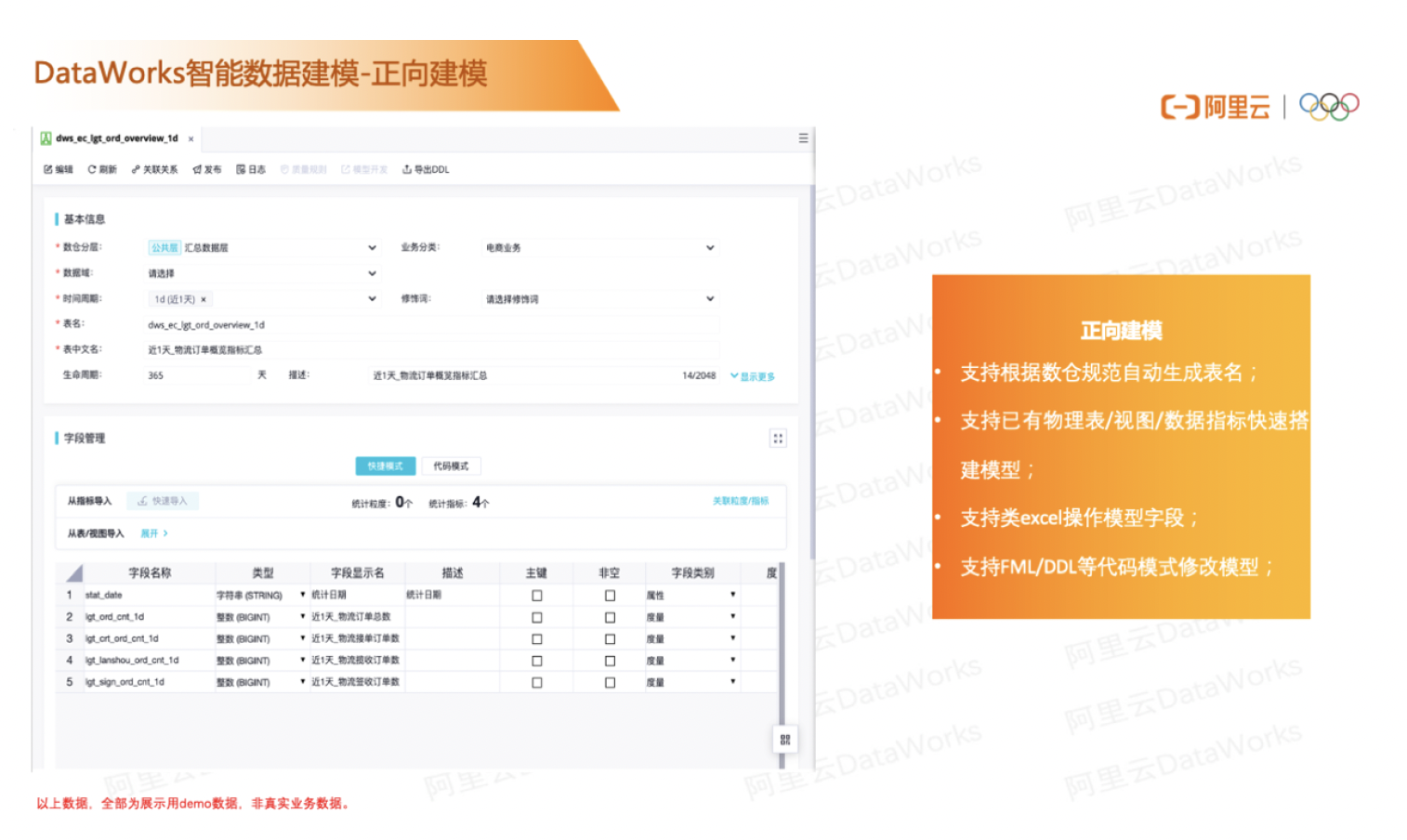Click the 类型 column header
1407x840 pixels.
pos(263,572)
